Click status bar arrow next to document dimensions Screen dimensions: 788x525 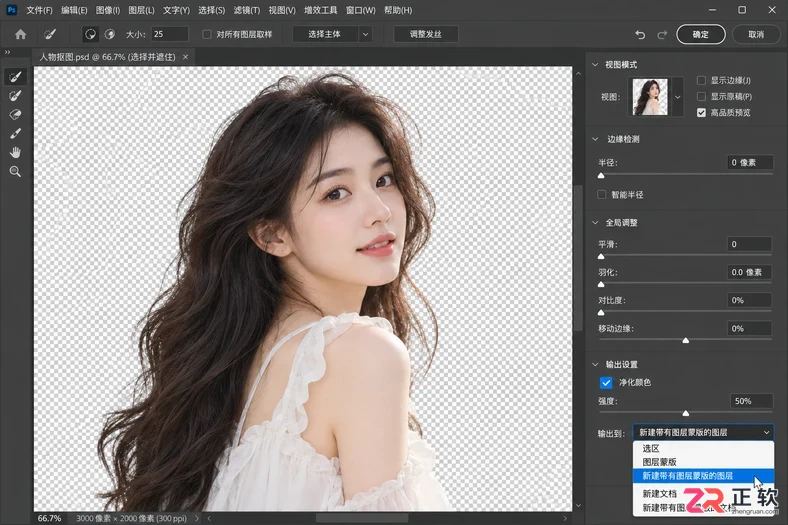pyautogui.click(x=196, y=518)
